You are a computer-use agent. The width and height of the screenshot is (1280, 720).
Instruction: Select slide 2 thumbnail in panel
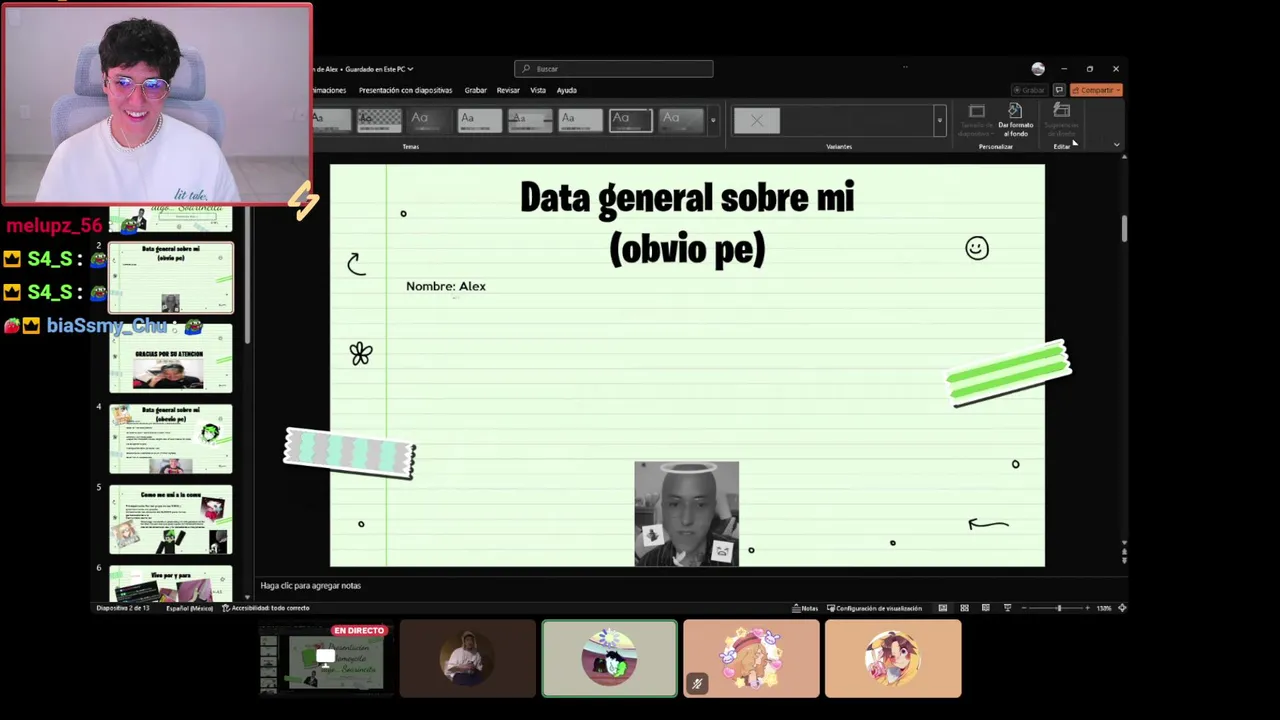tap(171, 278)
